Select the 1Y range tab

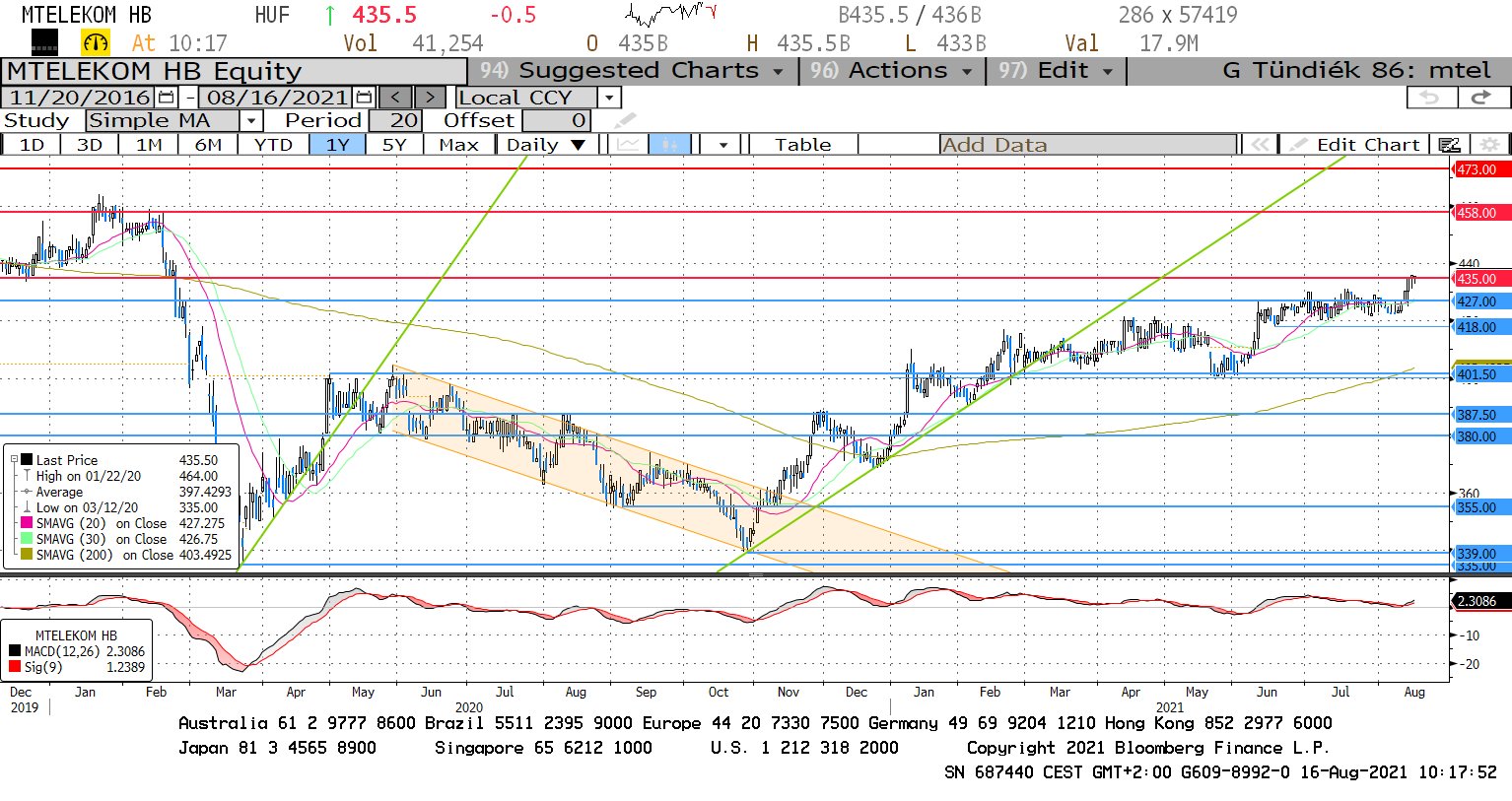pyautogui.click(x=337, y=145)
